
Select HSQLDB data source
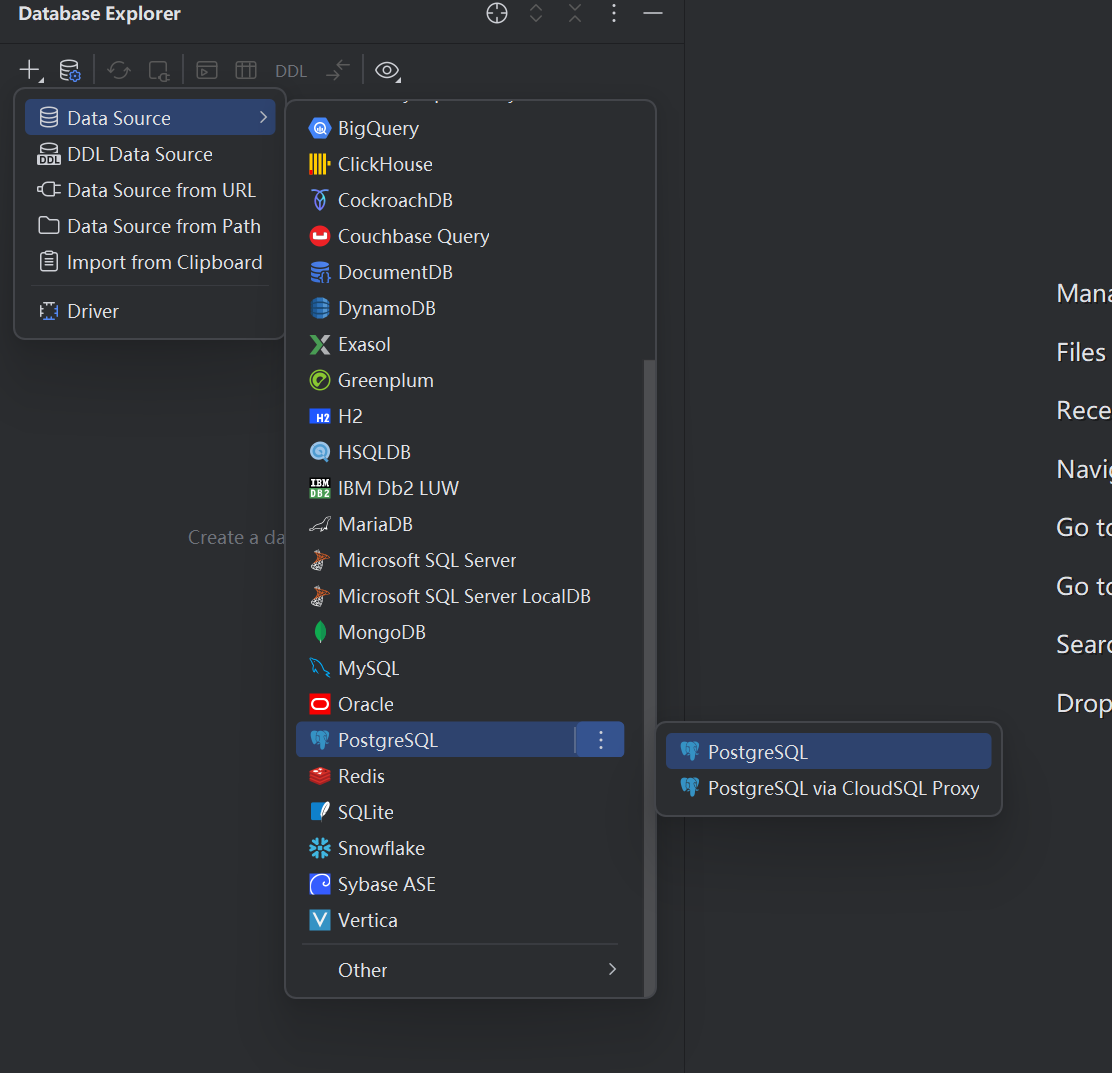pyautogui.click(x=460, y=452)
